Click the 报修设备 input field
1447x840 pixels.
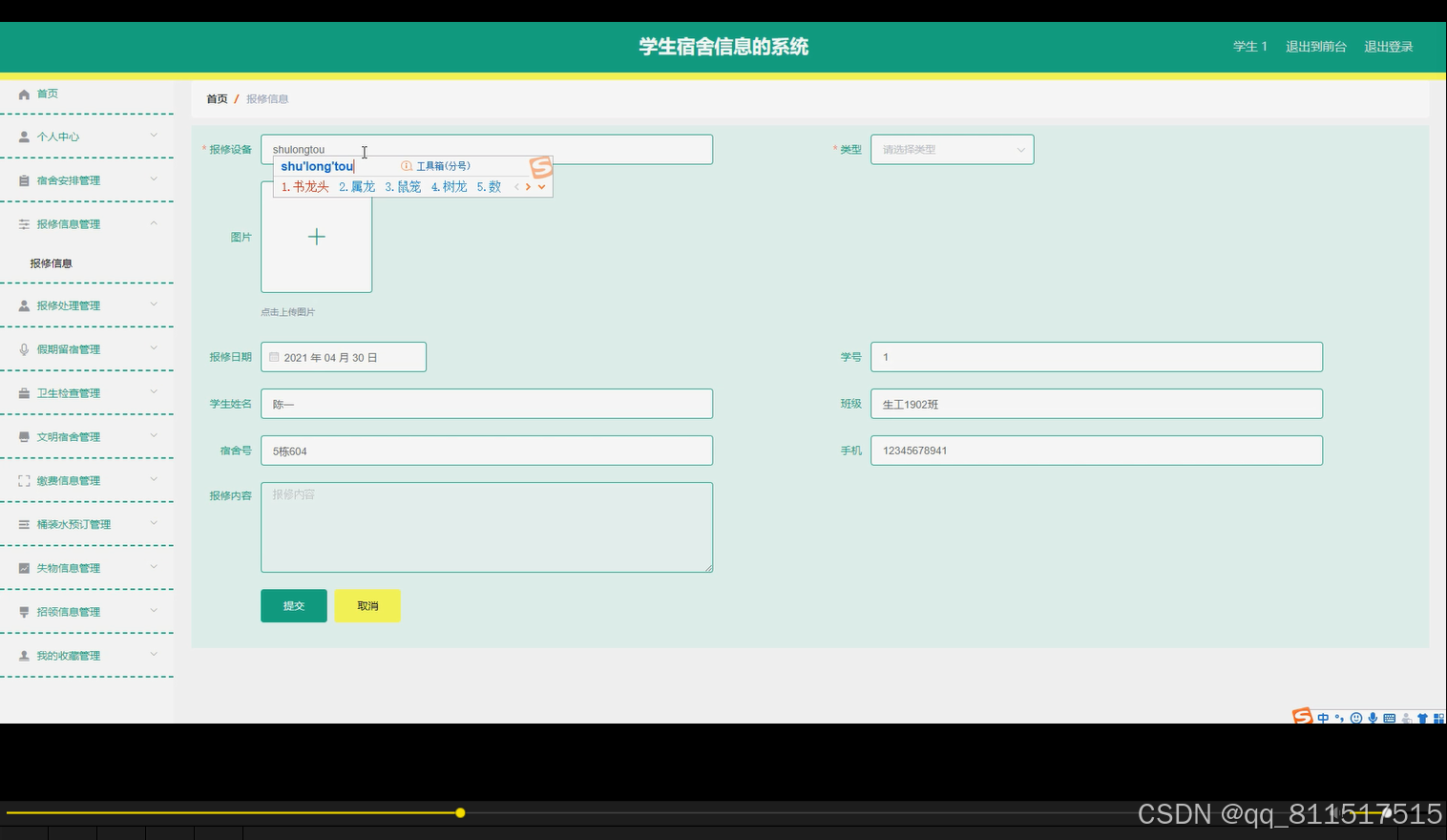tap(487, 149)
